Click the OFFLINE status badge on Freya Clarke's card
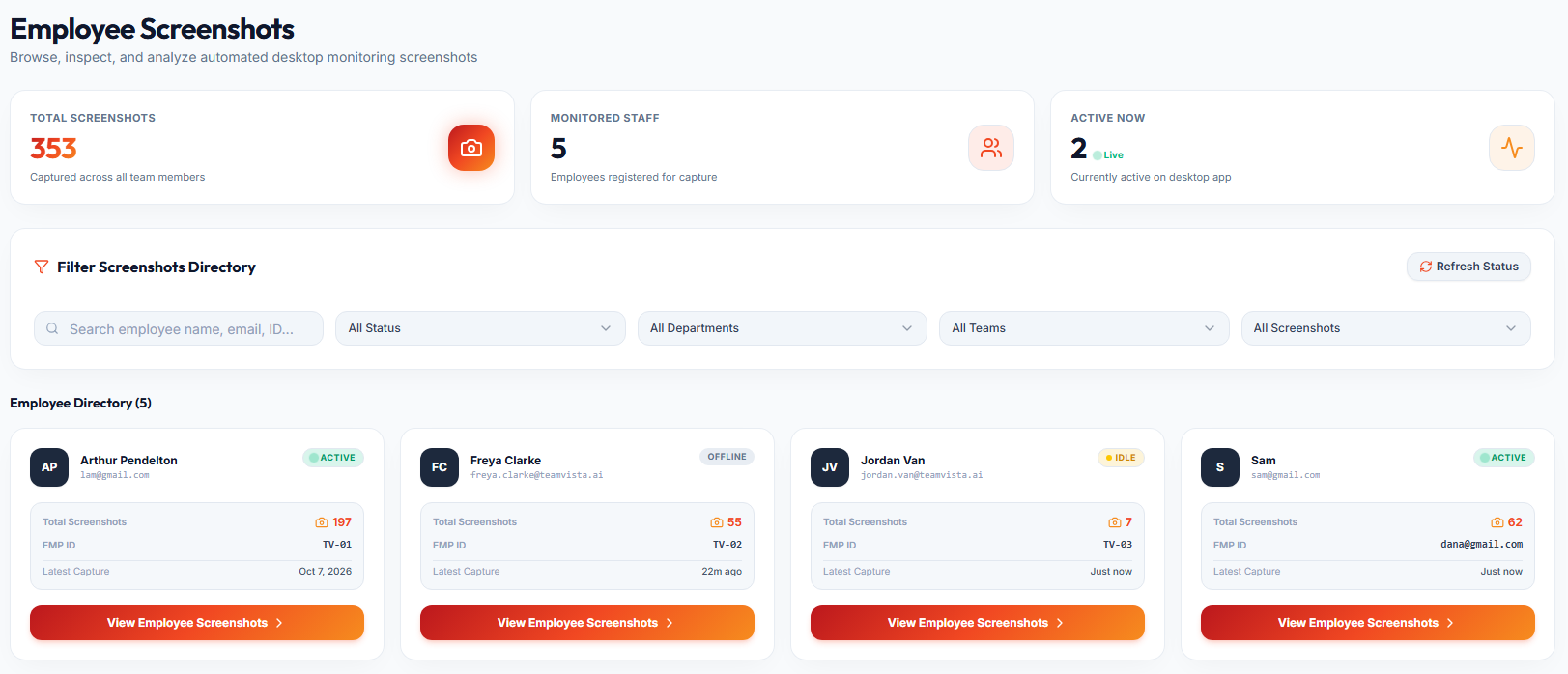This screenshot has height=674, width=1568. 727,457
